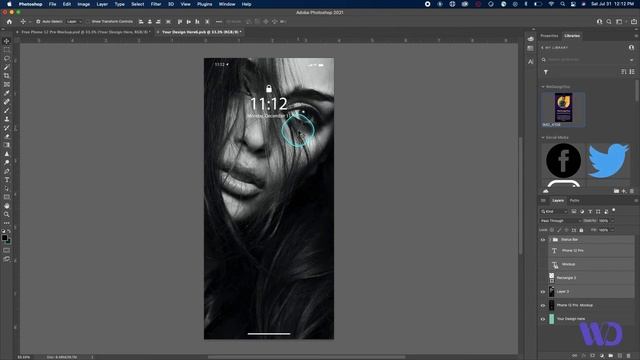The width and height of the screenshot is (640, 360).
Task: Go back from My Library with chevron
Action: (542, 48)
